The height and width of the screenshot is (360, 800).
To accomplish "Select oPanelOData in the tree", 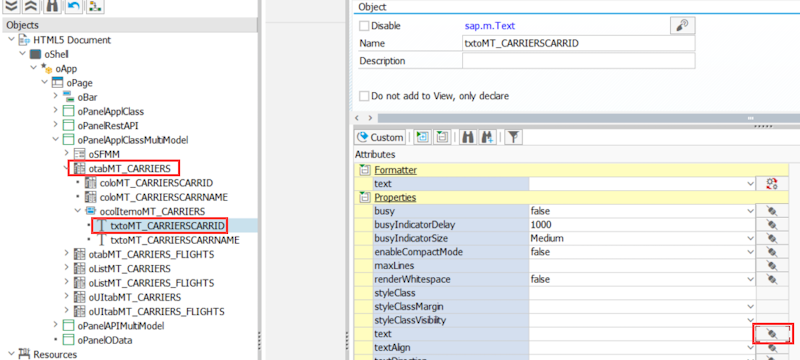I will [x=105, y=340].
